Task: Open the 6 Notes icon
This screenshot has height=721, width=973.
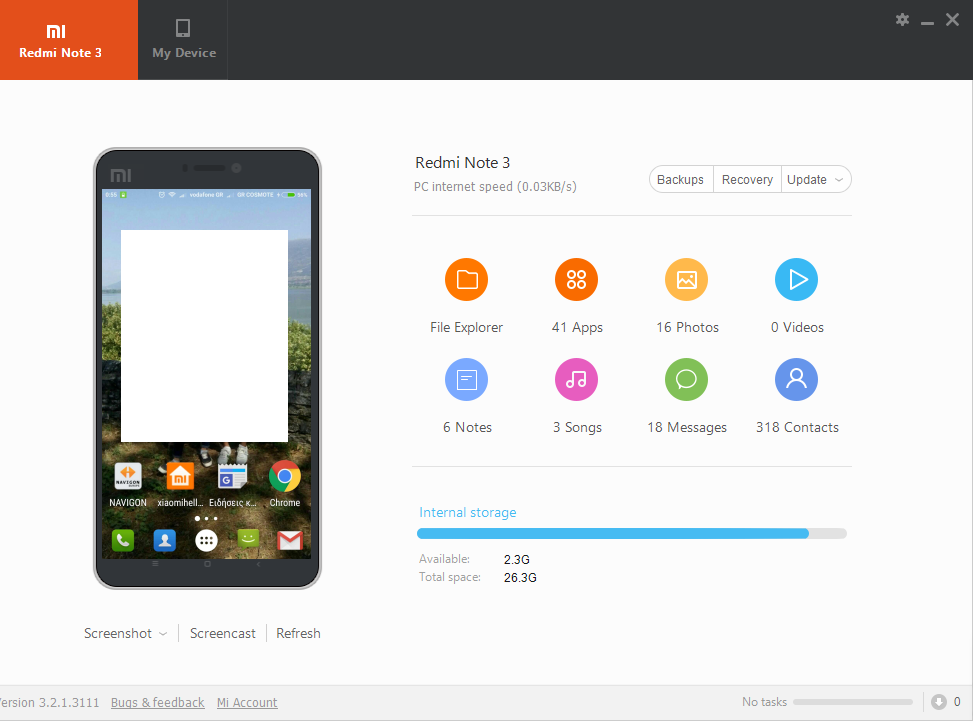Action: 467,380
